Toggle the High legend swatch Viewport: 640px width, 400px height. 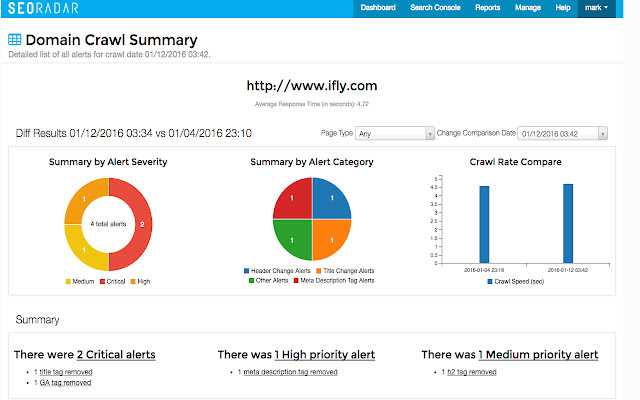[133, 282]
